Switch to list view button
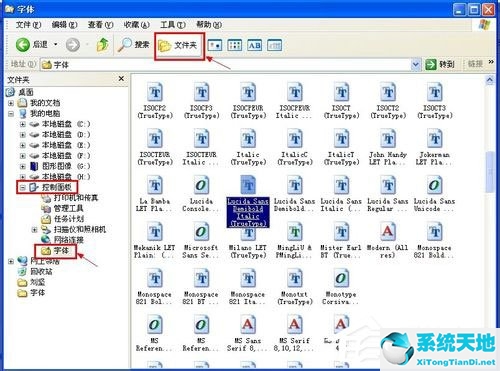This screenshot has height=371, width=500. (235, 45)
